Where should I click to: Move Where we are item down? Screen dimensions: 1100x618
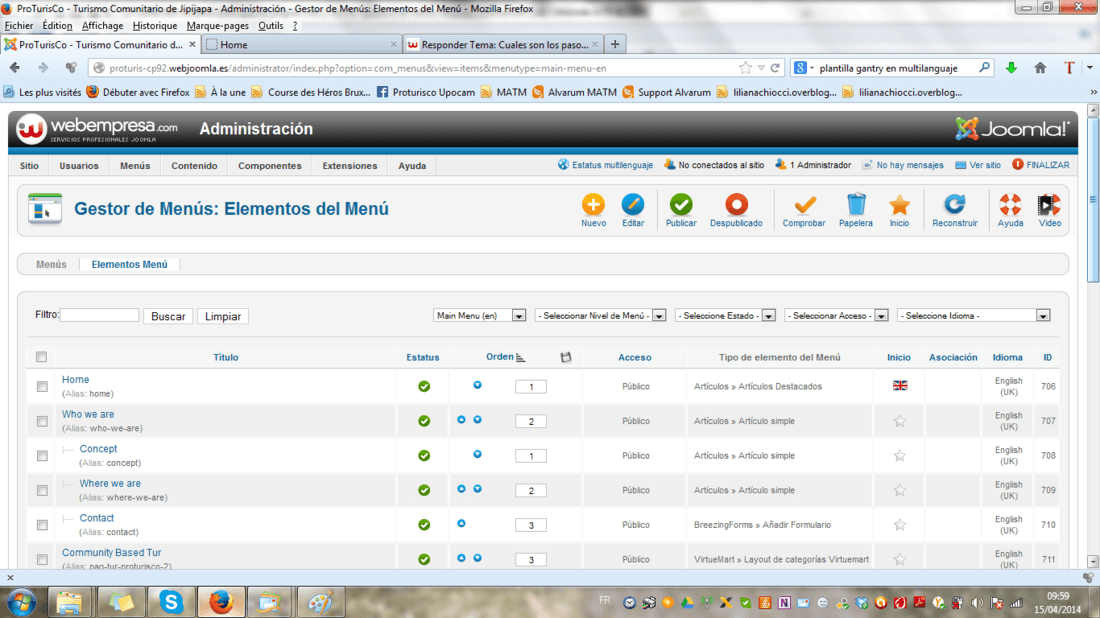(x=477, y=489)
